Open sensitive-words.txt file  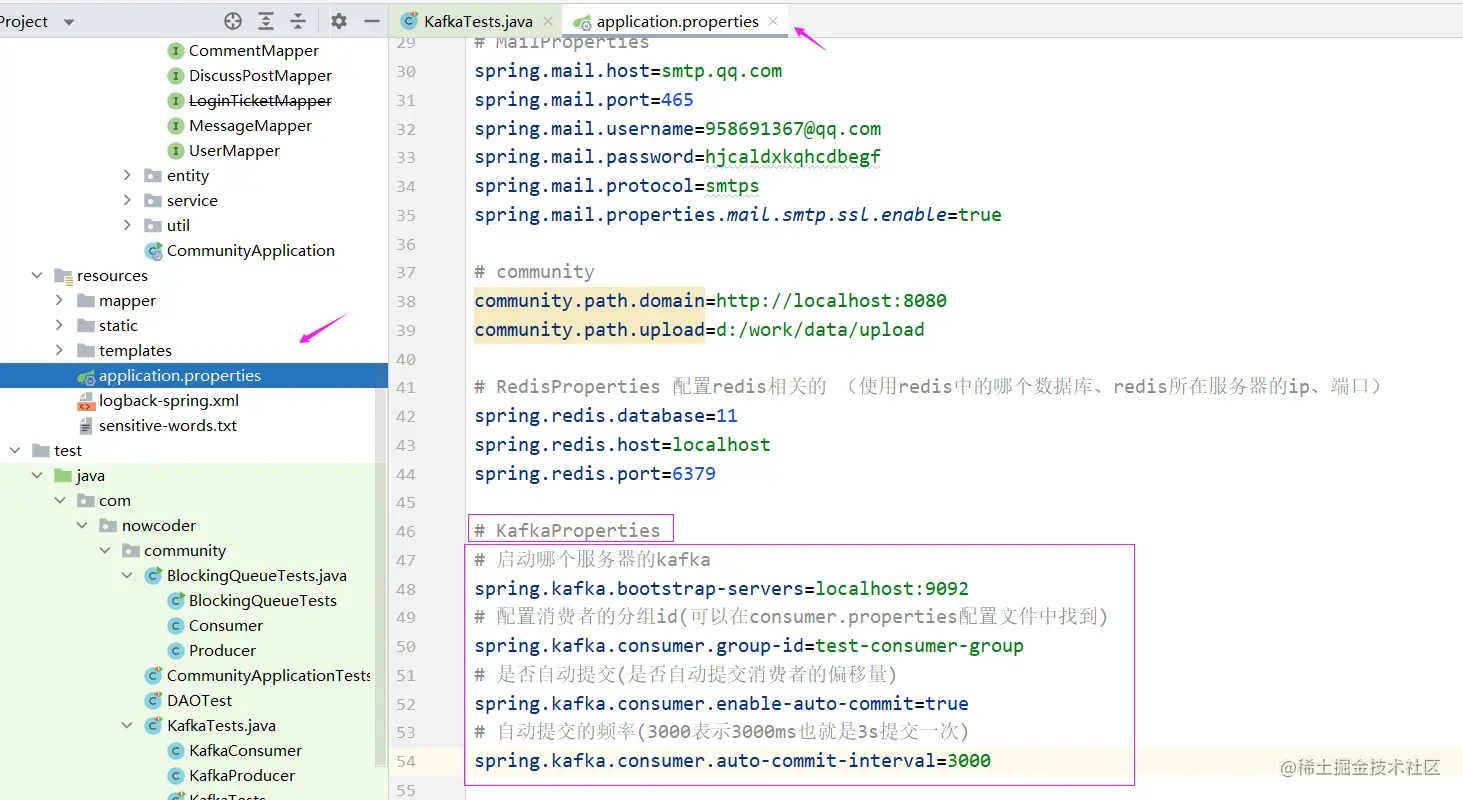click(168, 426)
